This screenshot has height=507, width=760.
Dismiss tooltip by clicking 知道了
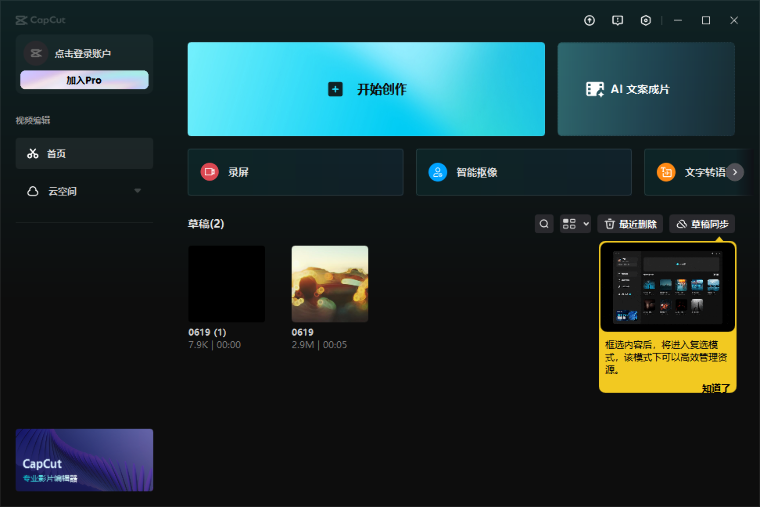tap(716, 388)
